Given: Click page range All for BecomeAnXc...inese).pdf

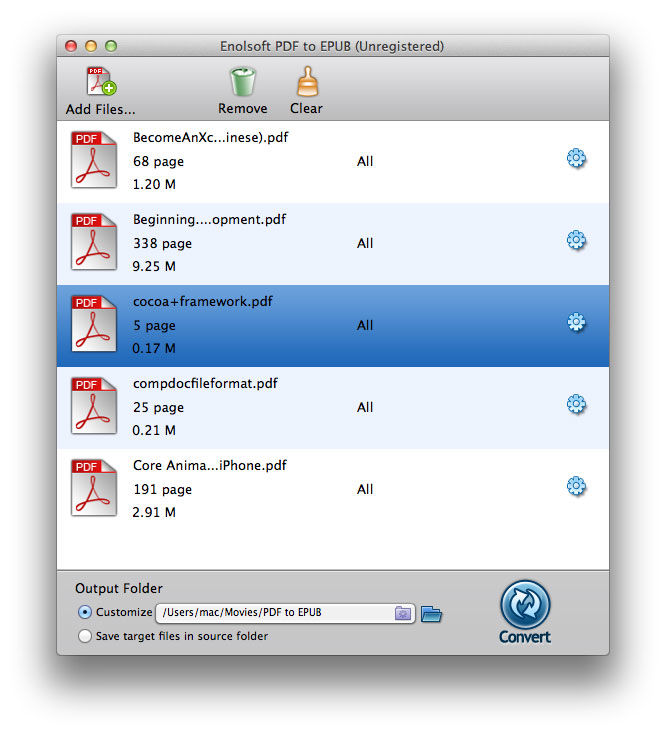Looking at the screenshot, I should point(365,161).
